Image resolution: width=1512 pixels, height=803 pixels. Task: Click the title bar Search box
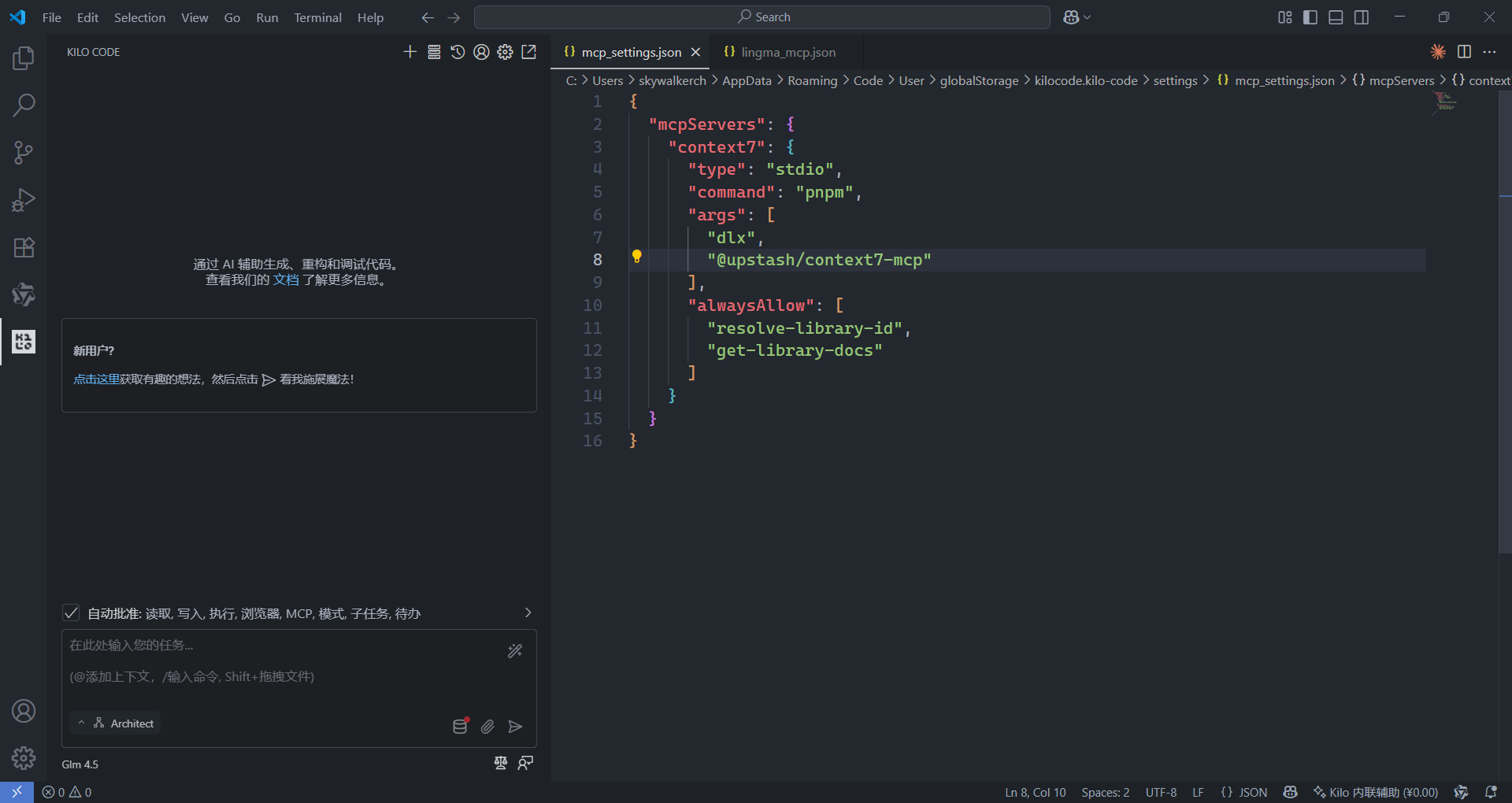click(x=762, y=17)
